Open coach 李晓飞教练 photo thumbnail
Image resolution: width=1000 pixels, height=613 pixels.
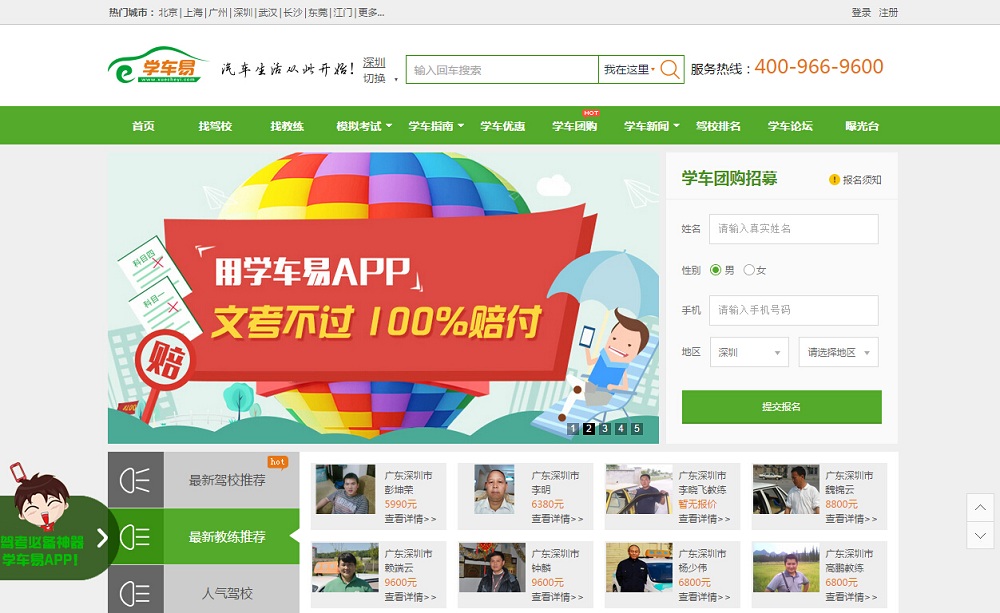click(x=639, y=489)
